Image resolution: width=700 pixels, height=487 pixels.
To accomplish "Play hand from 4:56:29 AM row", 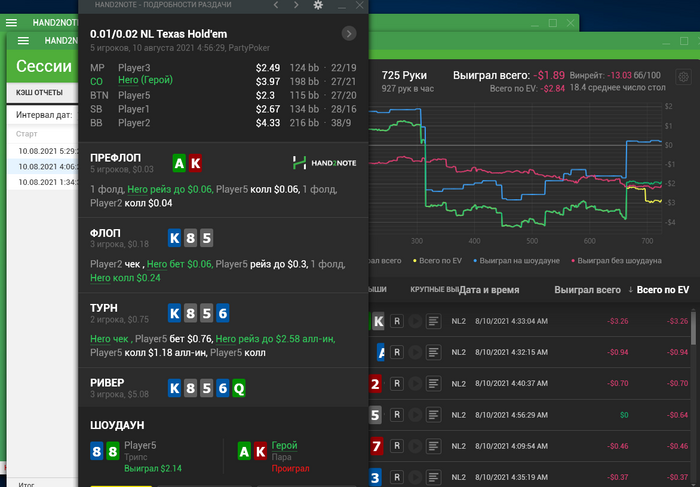I will pos(415,415).
